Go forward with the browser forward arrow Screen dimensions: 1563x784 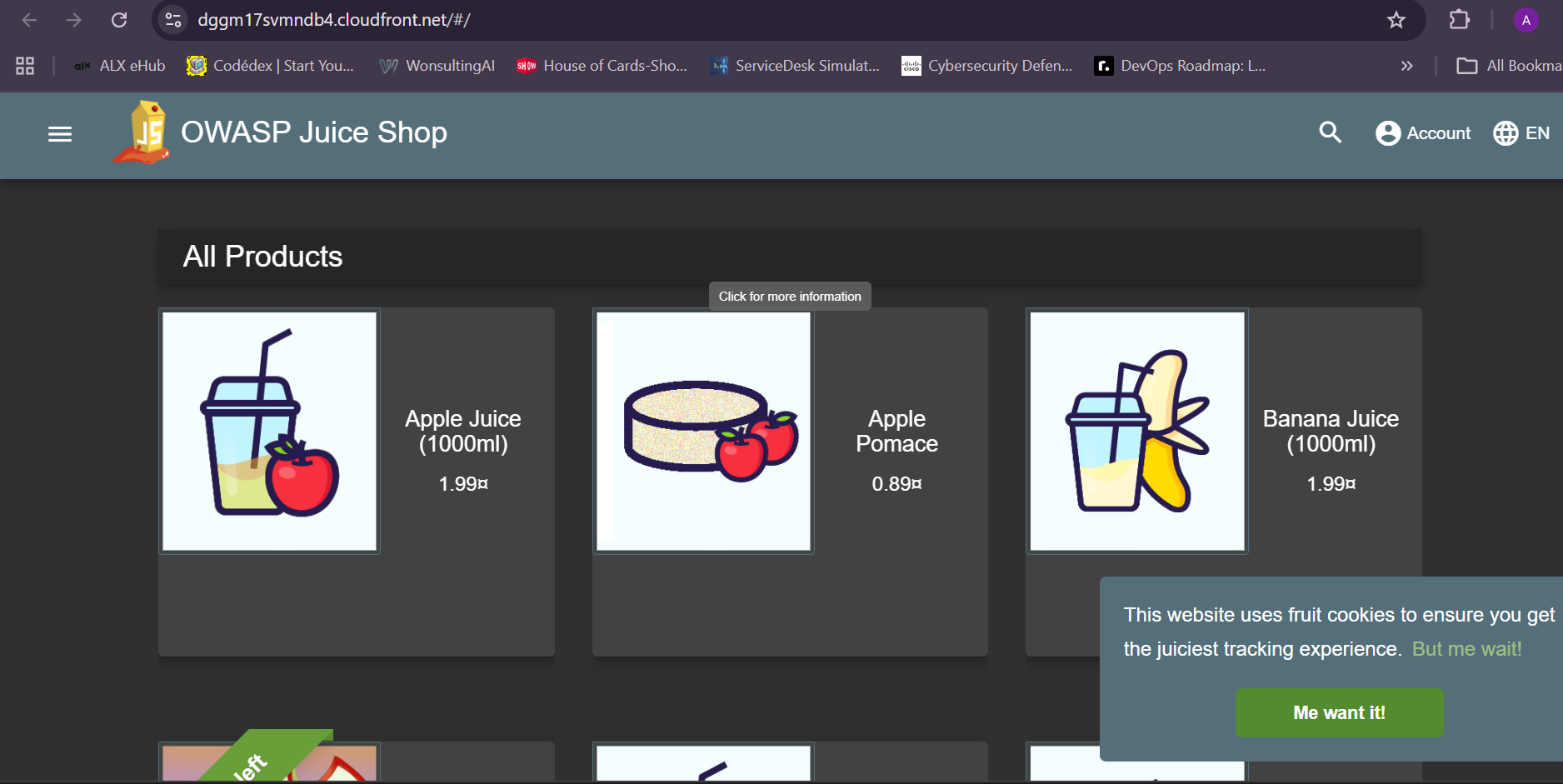74,20
